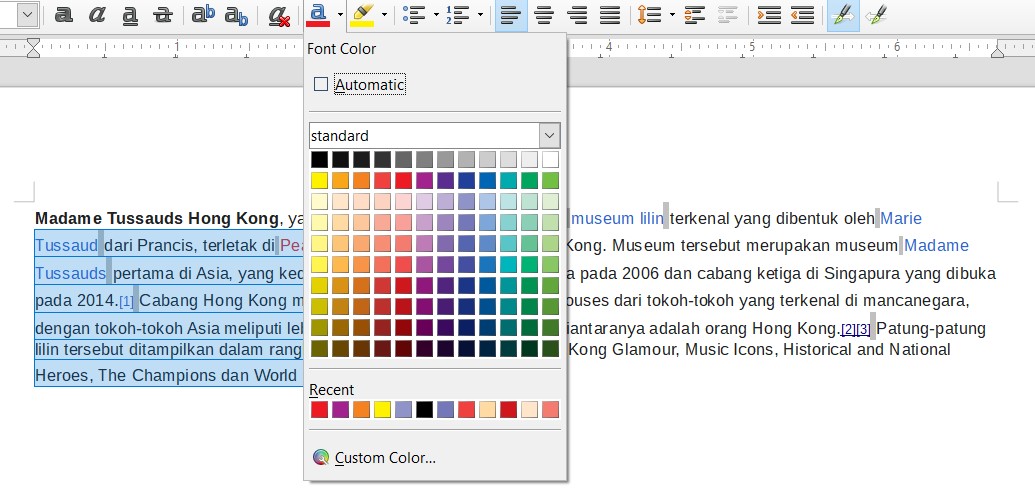Open the Unordered list style dropdown arrow
Viewport: 1035px width, 492px height.
click(436, 15)
